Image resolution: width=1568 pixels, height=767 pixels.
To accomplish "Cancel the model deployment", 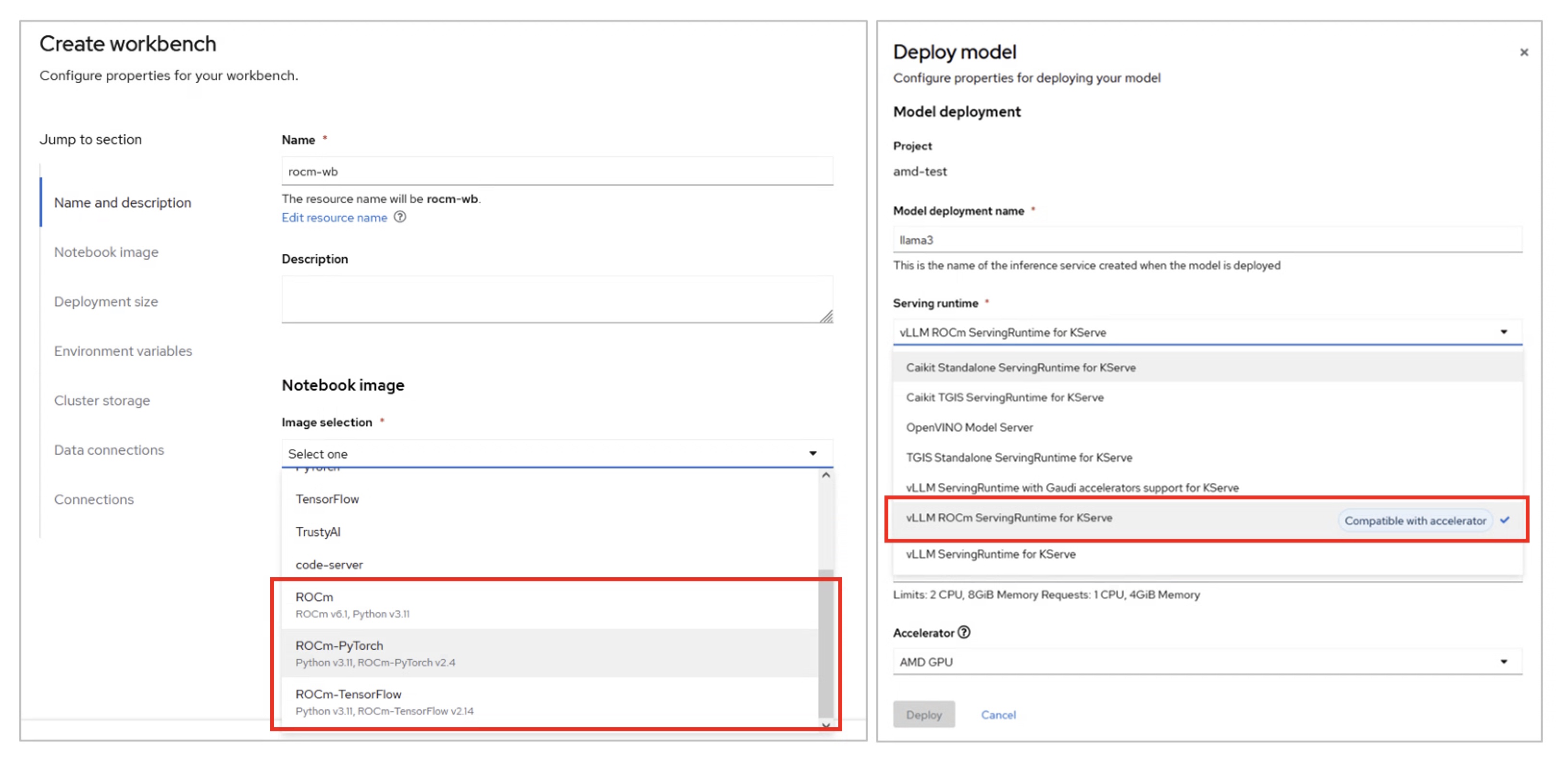I will [x=998, y=715].
